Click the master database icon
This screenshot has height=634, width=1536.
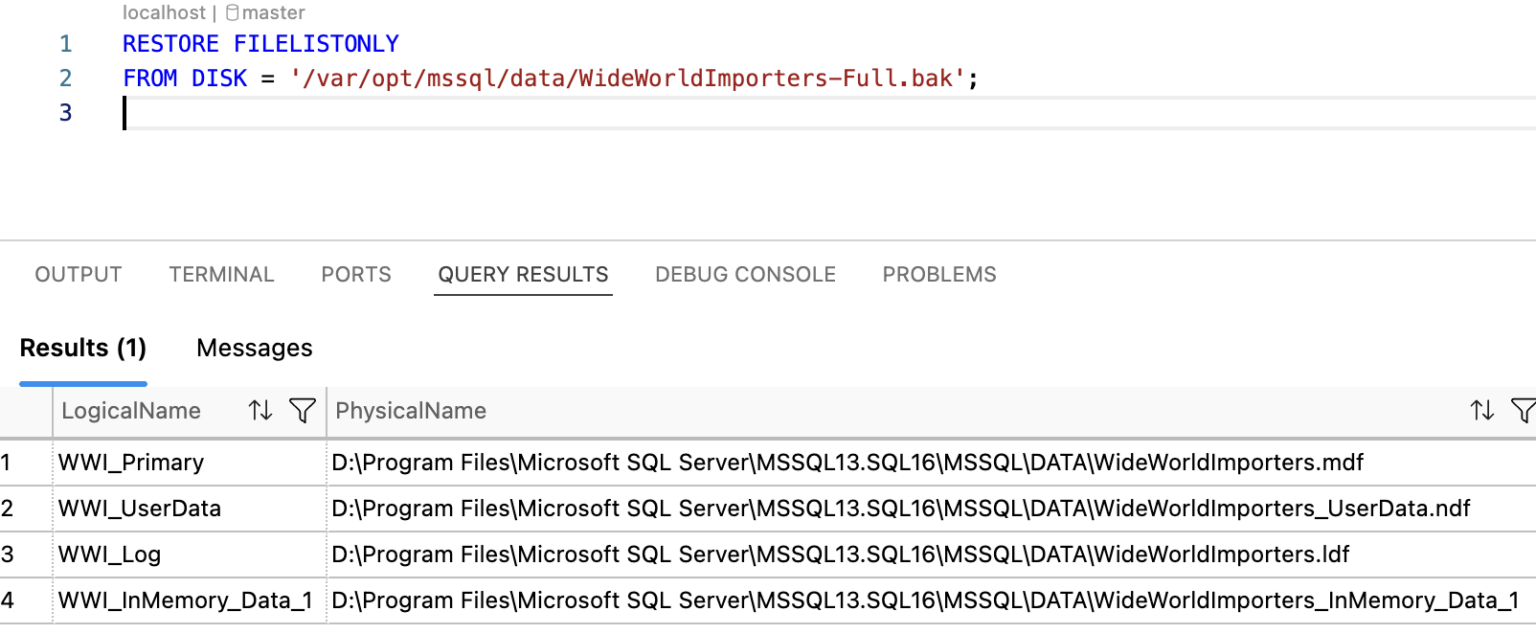point(232,13)
